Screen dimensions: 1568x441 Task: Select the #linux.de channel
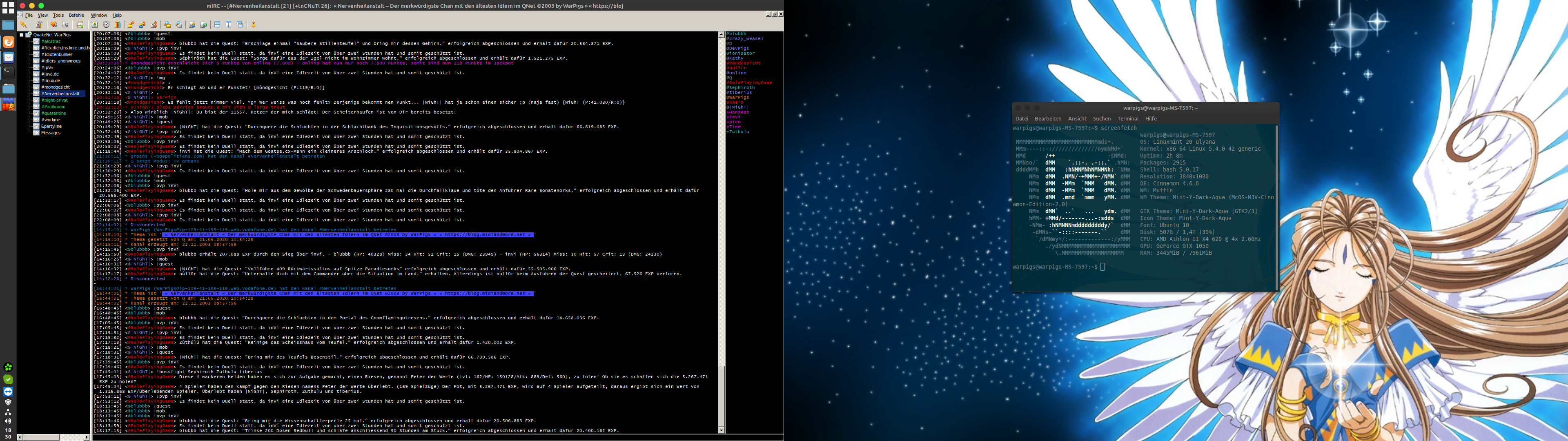pyautogui.click(x=51, y=80)
